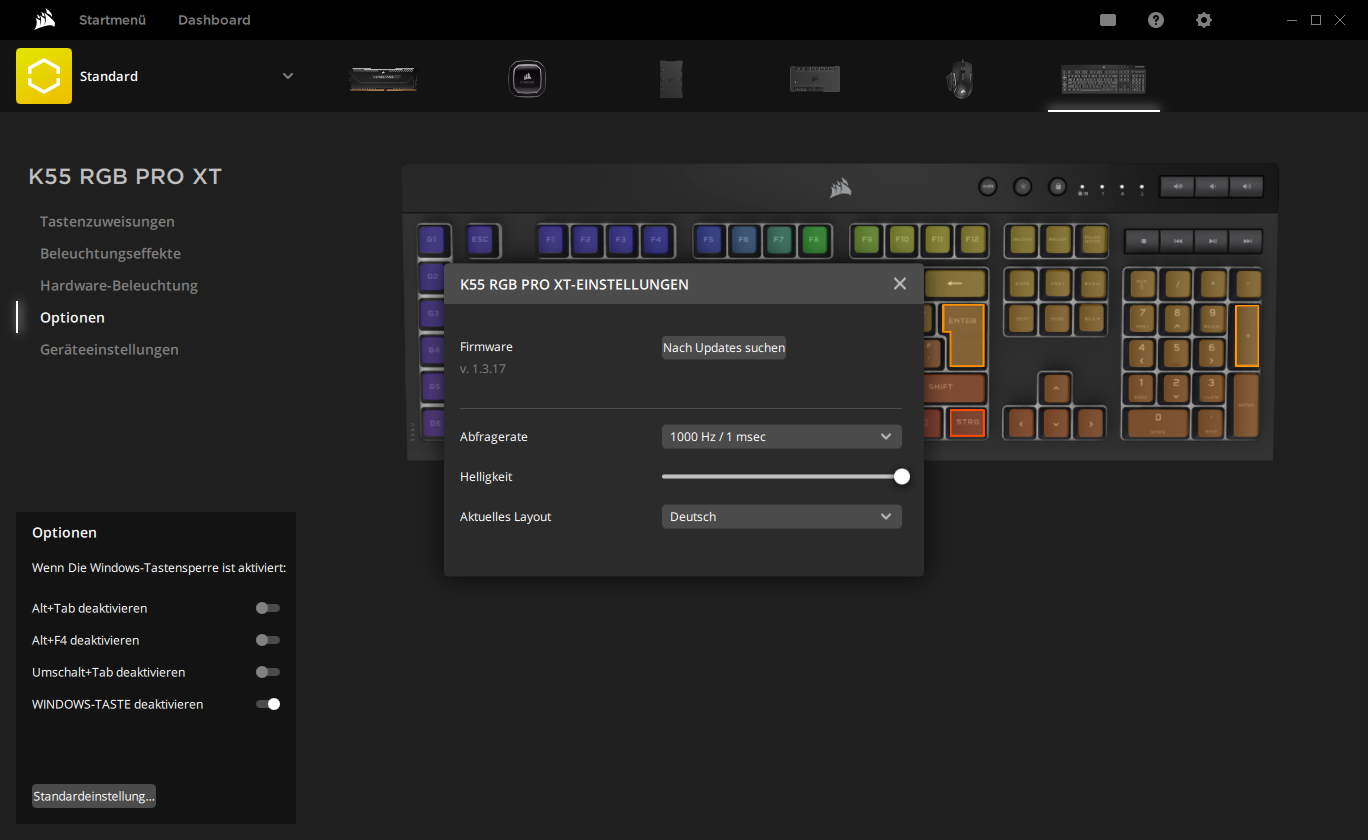The width and height of the screenshot is (1368, 840).
Task: Expand the Standard profile dropdown chevron
Action: point(288,76)
